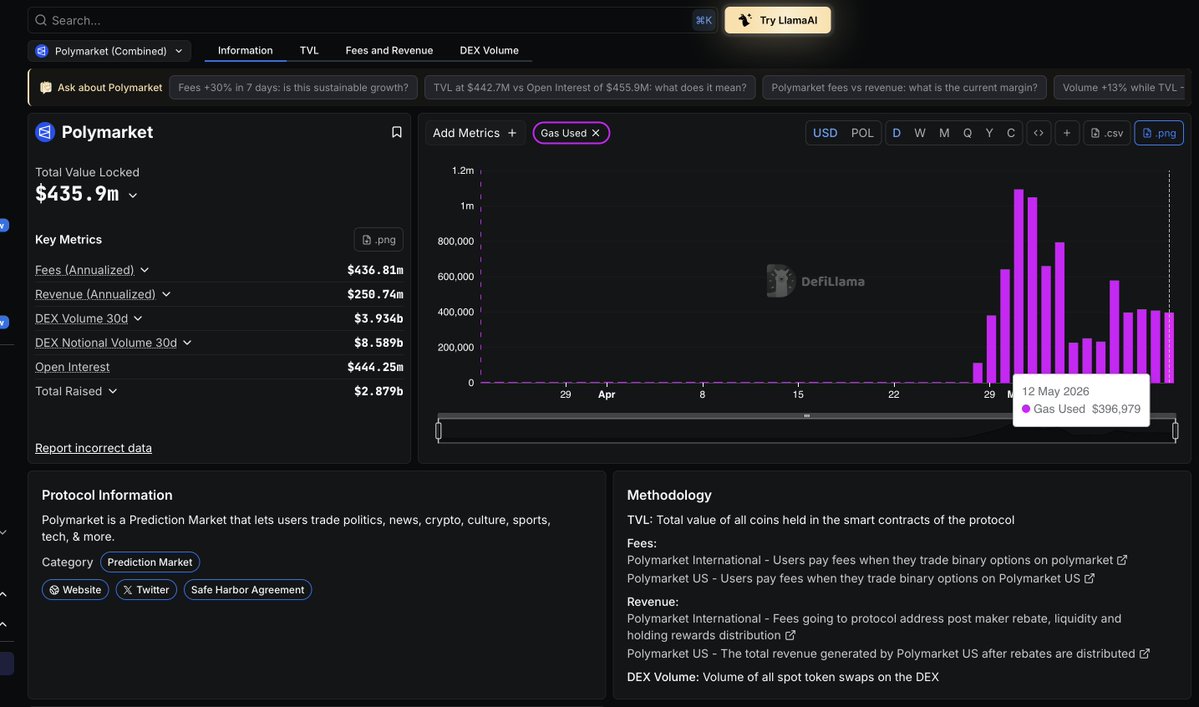The image size is (1199, 707).
Task: Expand Total Raised details
Action: click(112, 391)
